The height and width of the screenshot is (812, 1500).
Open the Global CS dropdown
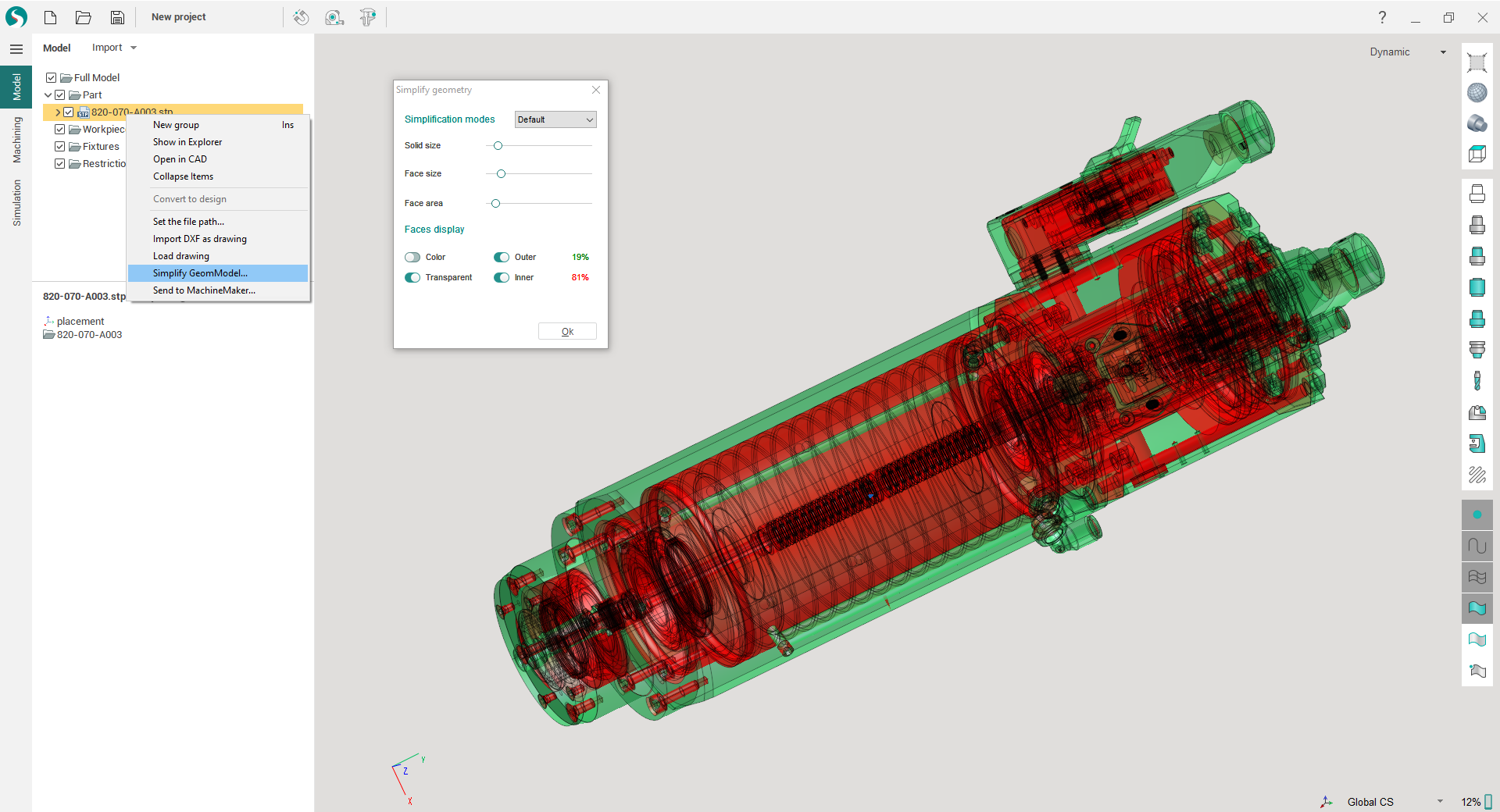[x=1440, y=802]
